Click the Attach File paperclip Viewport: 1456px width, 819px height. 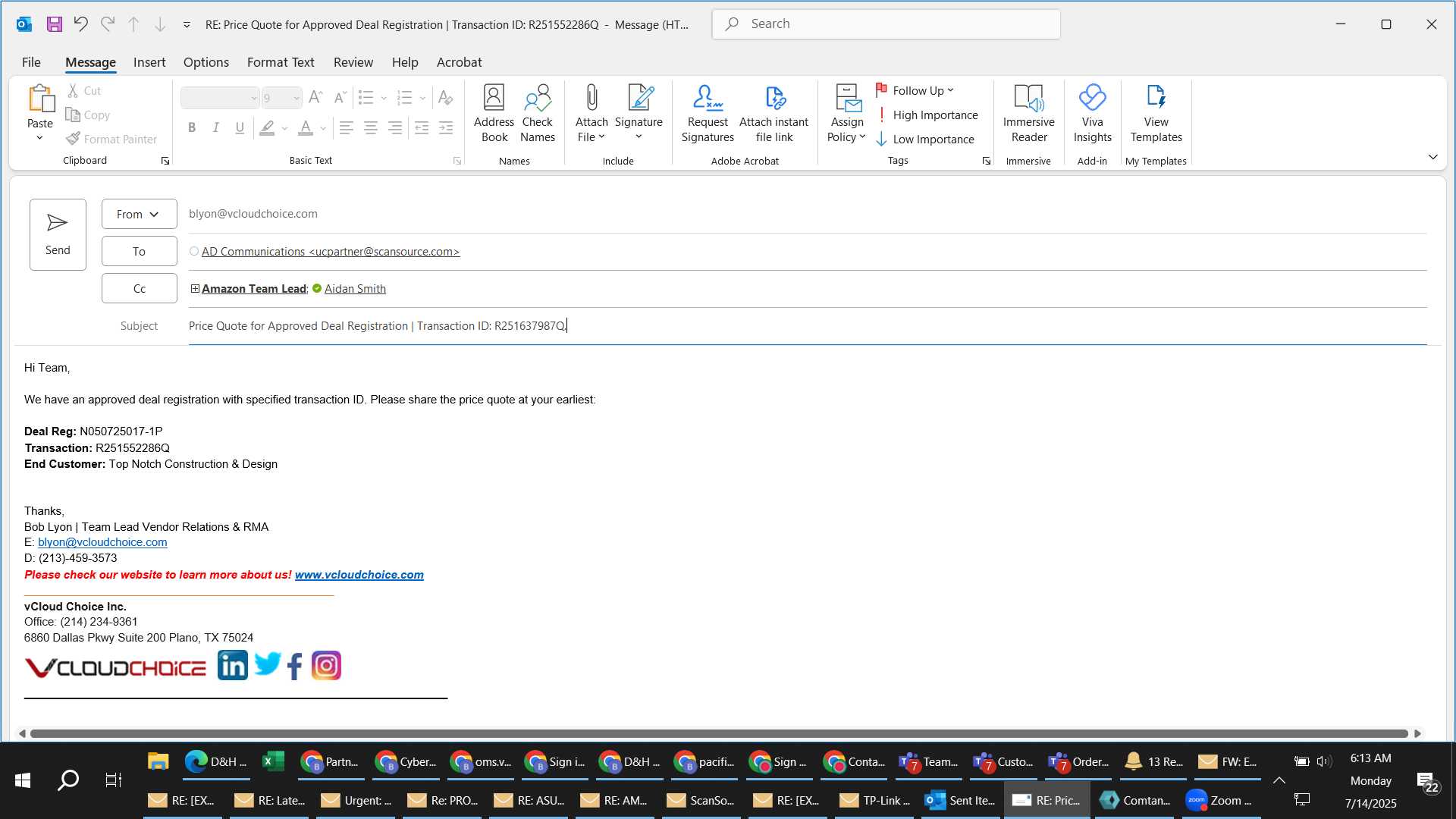pyautogui.click(x=591, y=114)
